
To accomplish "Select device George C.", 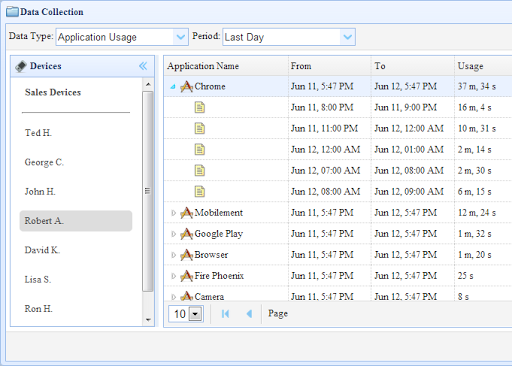I will (44, 162).
